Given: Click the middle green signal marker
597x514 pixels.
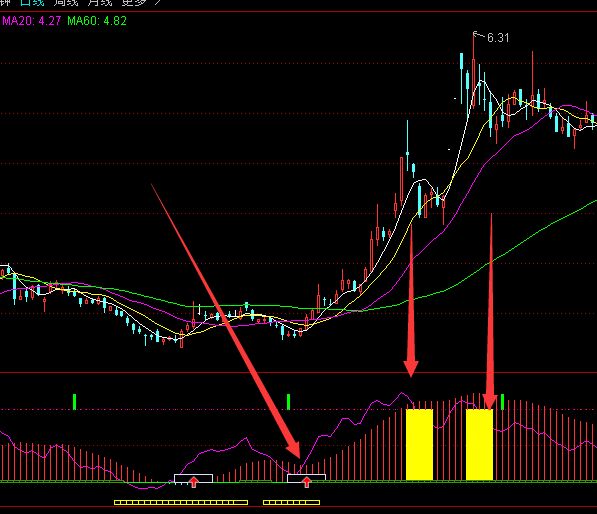Looking at the screenshot, I should click(x=288, y=402).
